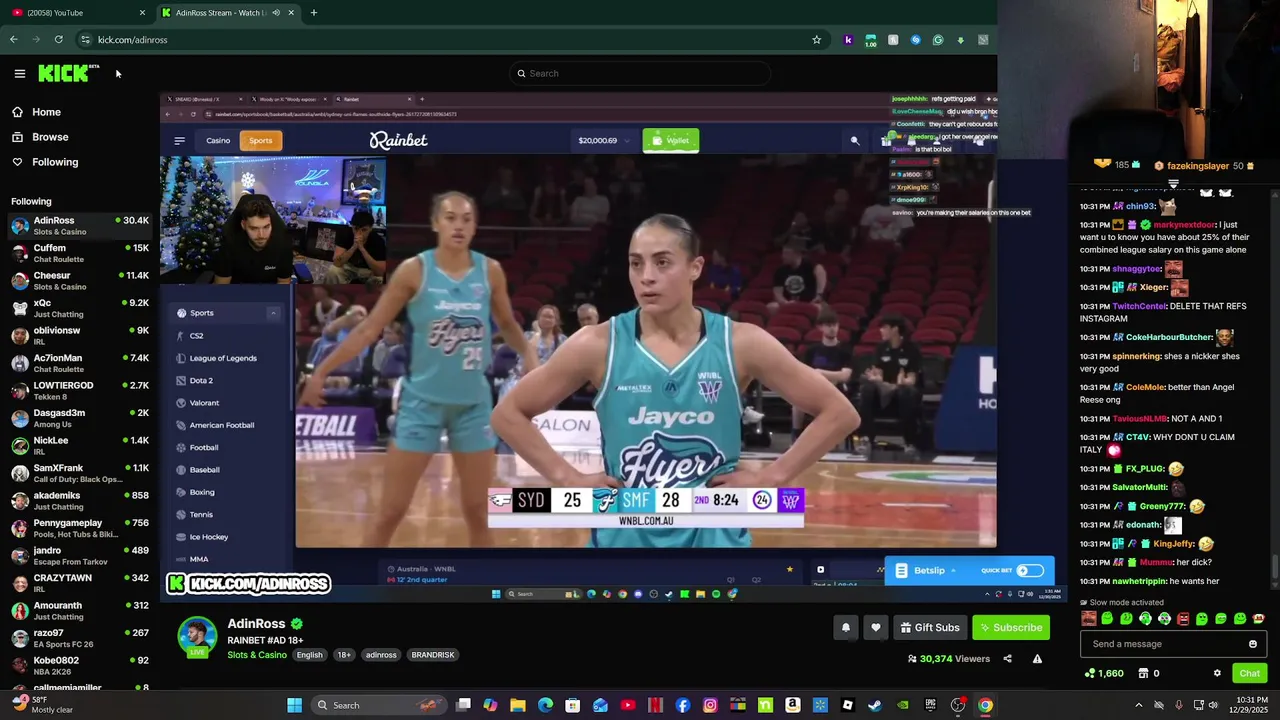
Task: Open xQc channel in Following list
Action: pyautogui.click(x=78, y=308)
